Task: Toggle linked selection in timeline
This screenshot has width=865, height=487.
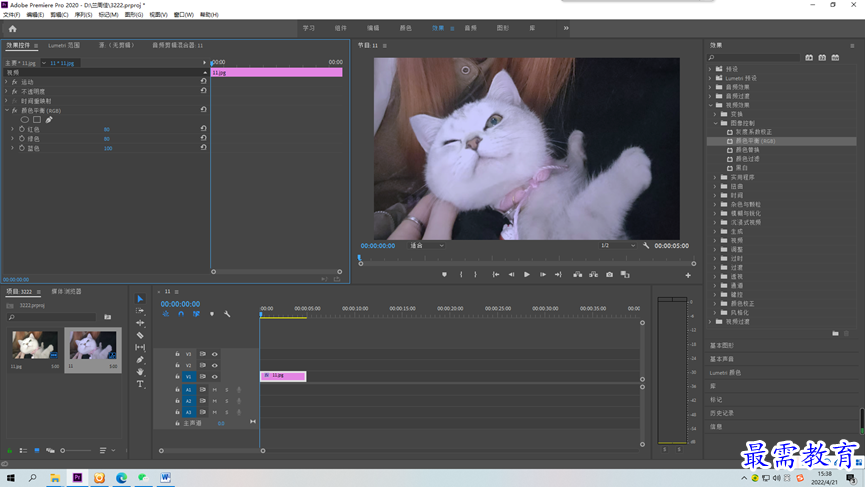Action: click(196, 314)
